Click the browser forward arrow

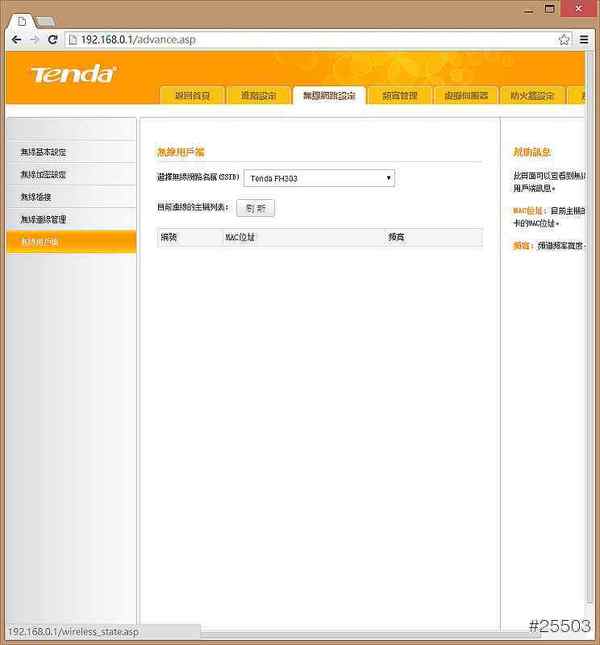(35, 40)
